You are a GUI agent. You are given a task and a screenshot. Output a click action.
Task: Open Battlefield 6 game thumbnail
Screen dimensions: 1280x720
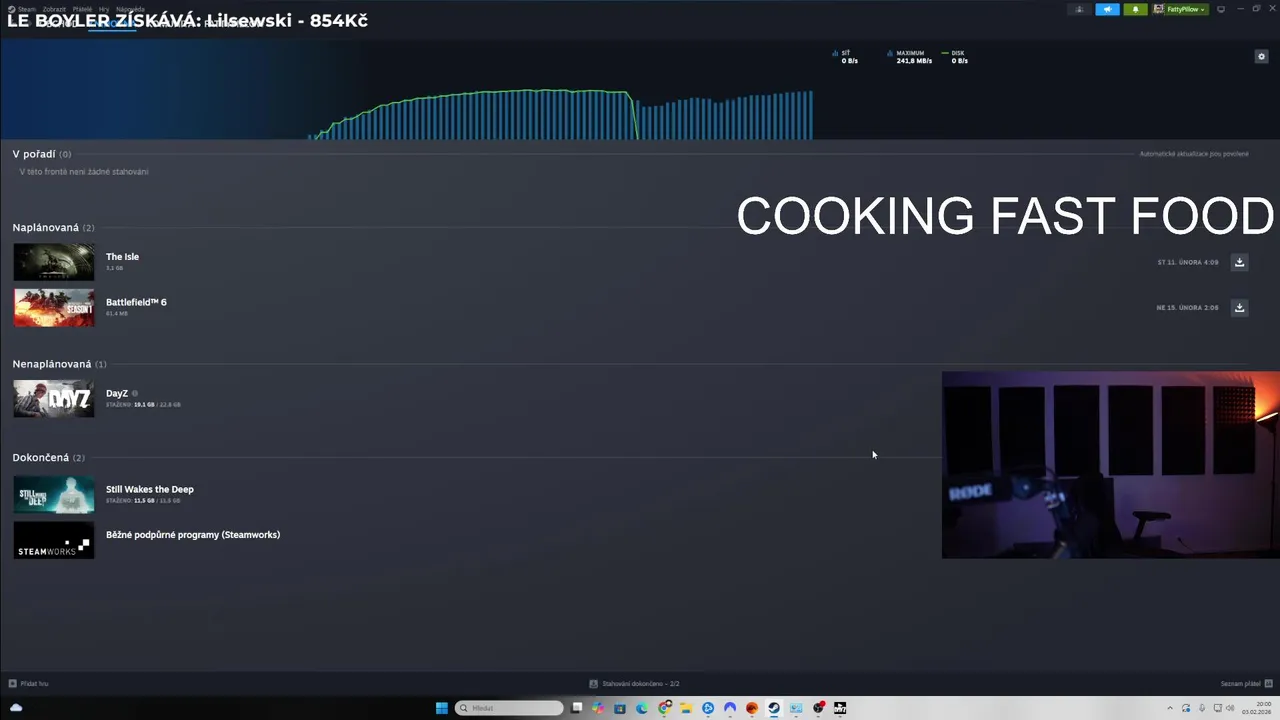[x=54, y=307]
